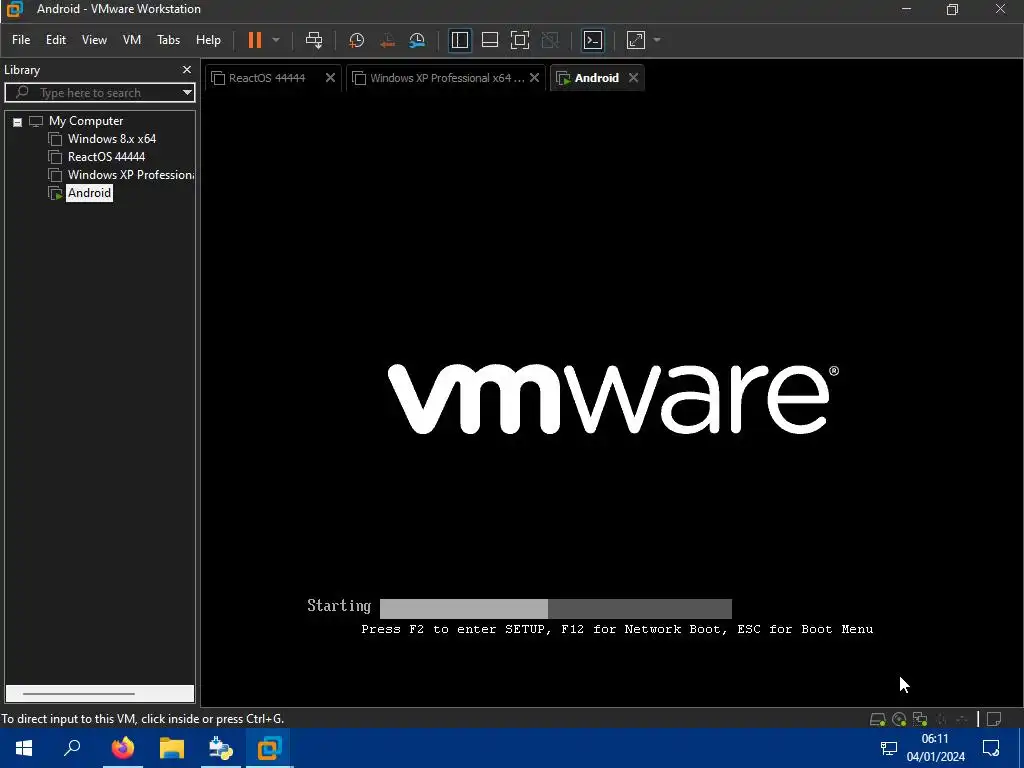Close the Android tab
This screenshot has width=1024, height=768.
633,78
